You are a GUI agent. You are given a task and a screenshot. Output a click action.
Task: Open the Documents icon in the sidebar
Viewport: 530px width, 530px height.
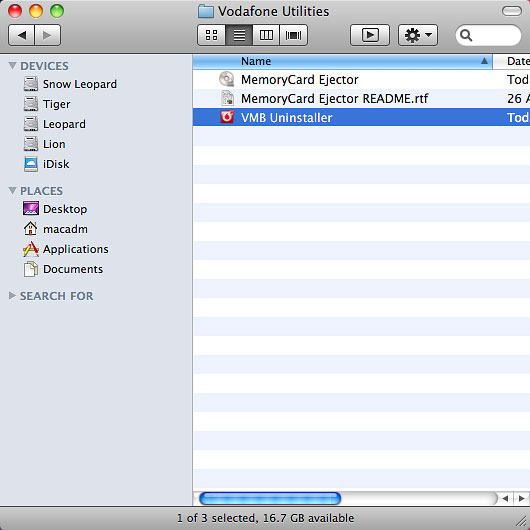31,269
